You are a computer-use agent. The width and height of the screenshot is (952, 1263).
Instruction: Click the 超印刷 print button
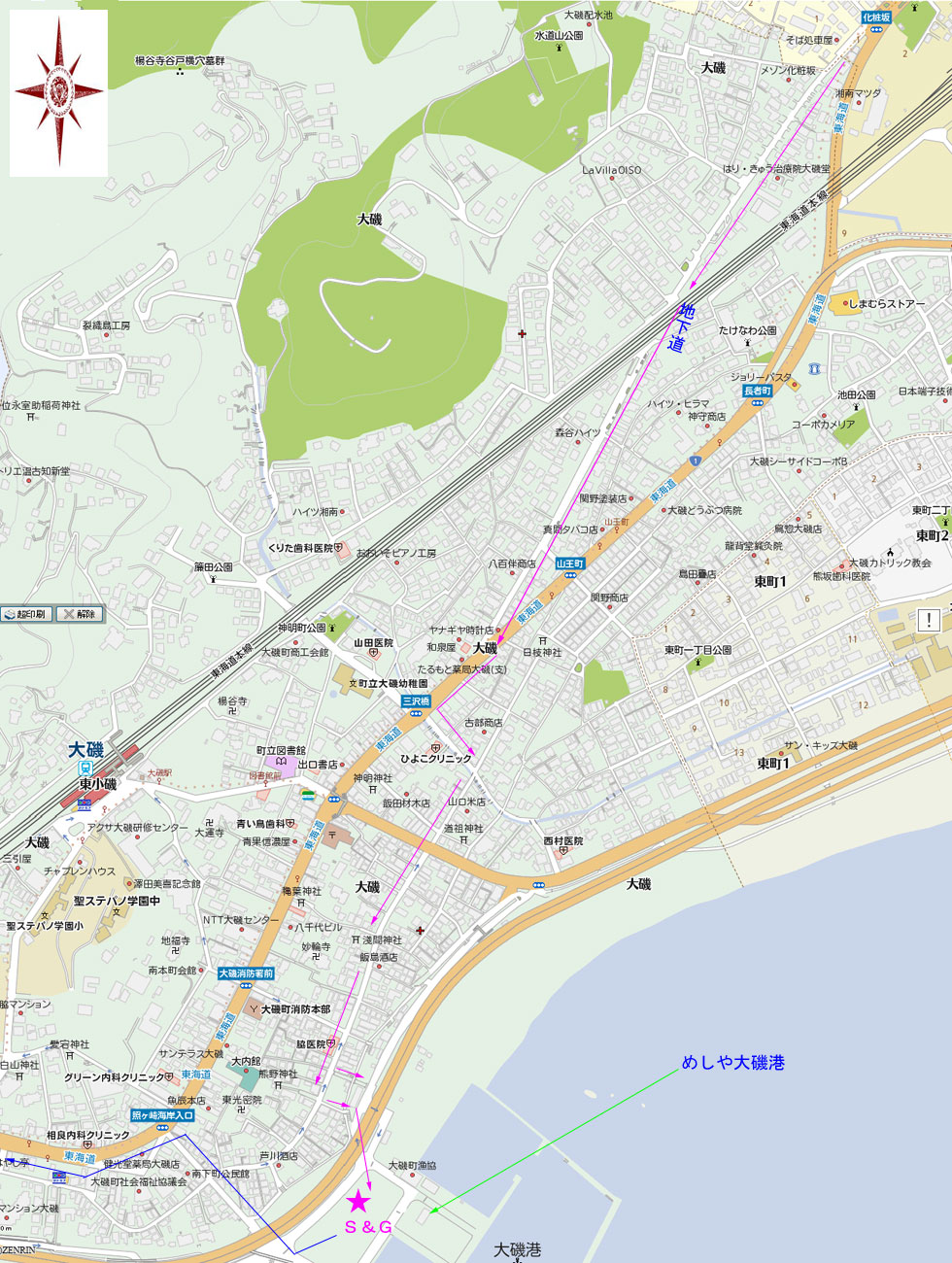click(26, 614)
